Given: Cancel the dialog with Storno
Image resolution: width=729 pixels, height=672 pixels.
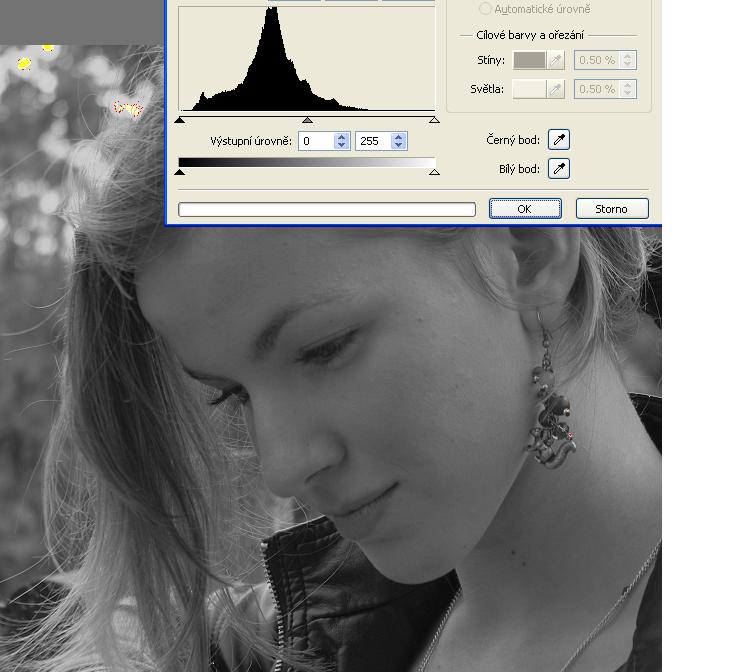Looking at the screenshot, I should pos(611,209).
